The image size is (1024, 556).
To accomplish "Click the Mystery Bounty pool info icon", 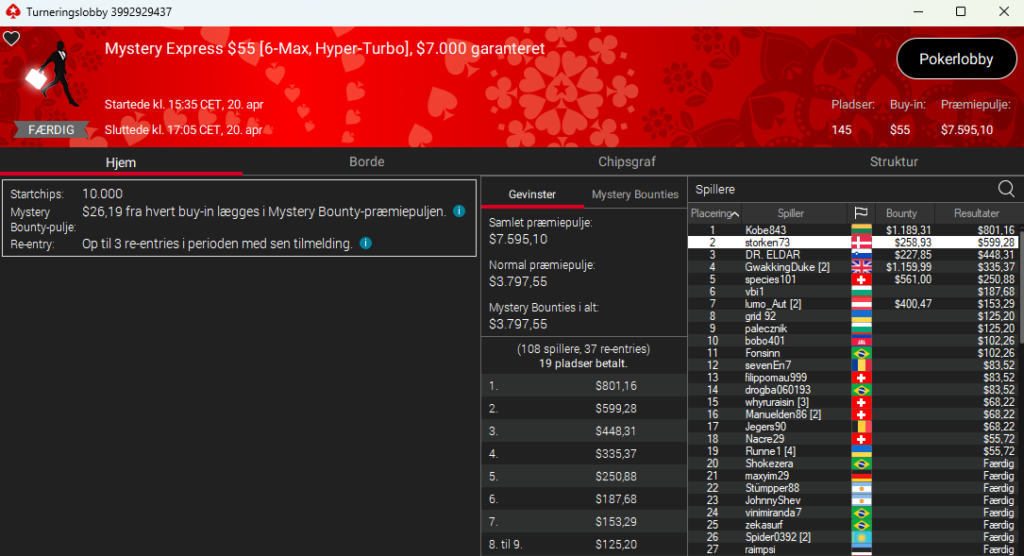I will coord(459,212).
